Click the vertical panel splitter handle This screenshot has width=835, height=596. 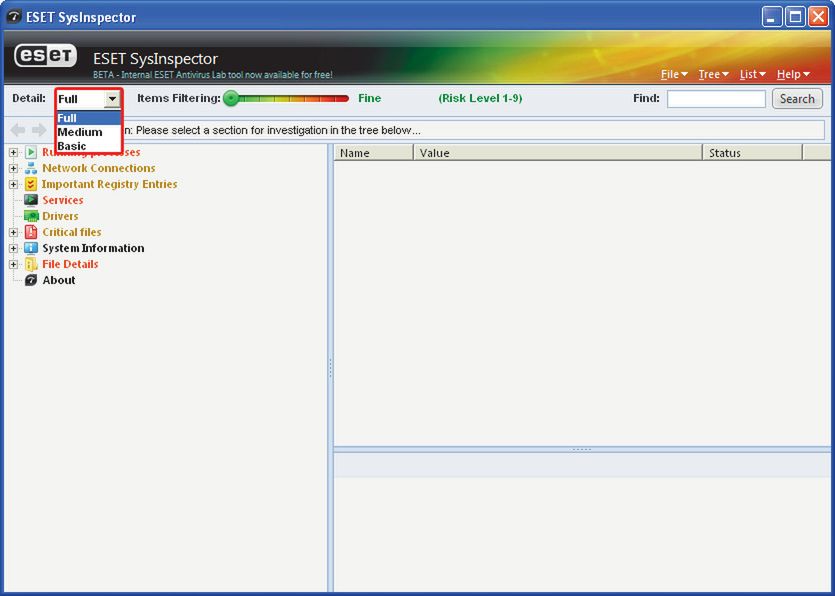tap(330, 368)
